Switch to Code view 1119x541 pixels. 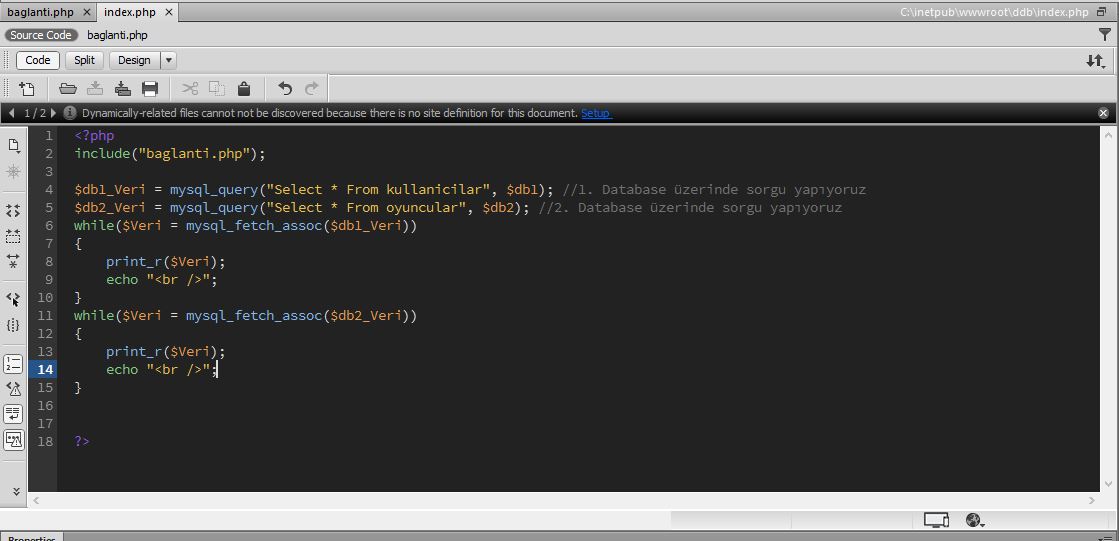(x=38, y=60)
